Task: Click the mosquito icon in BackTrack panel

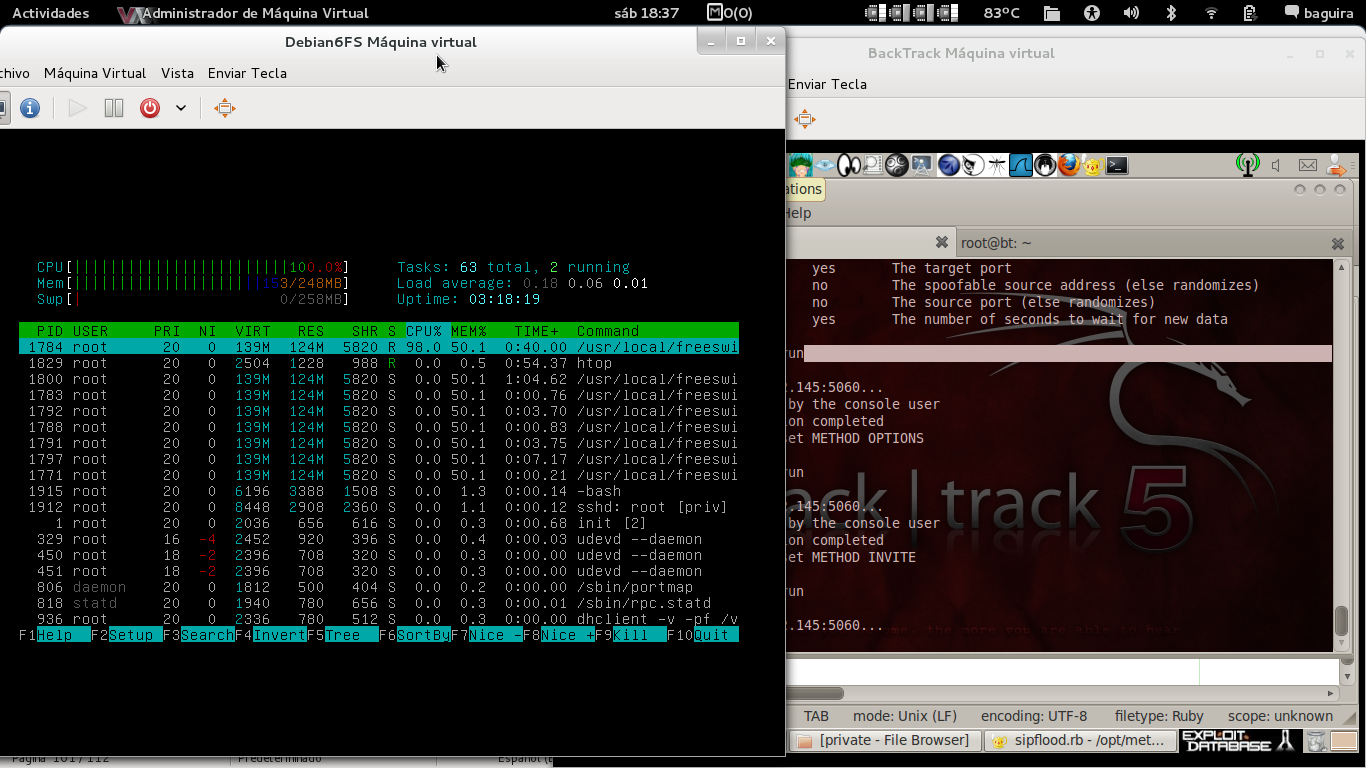Action: [x=995, y=165]
